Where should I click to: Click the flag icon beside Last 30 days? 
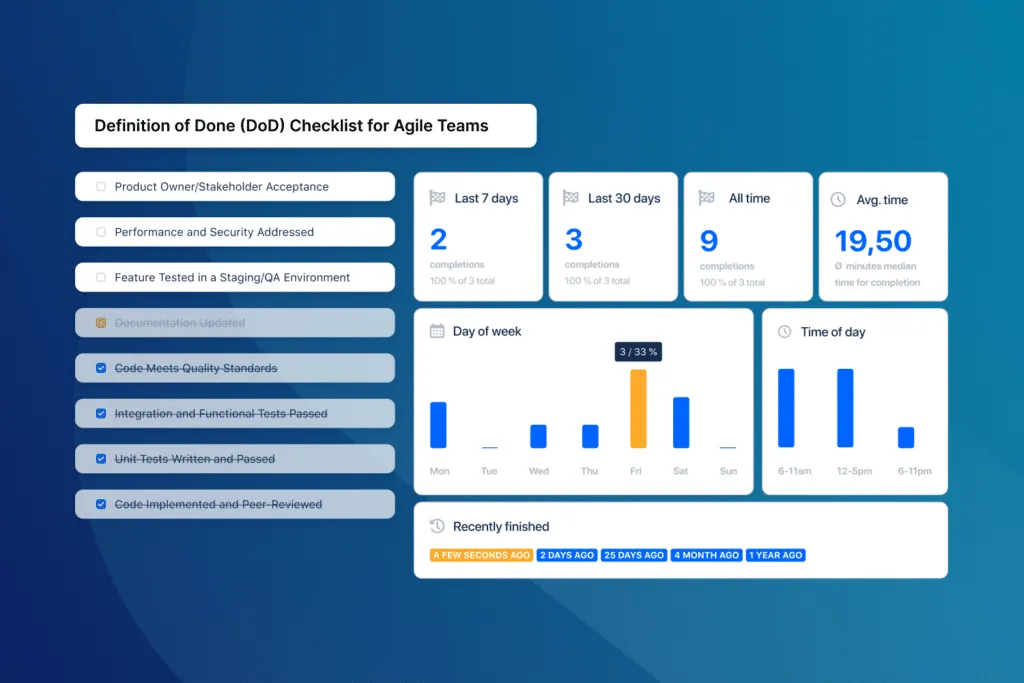coord(571,197)
